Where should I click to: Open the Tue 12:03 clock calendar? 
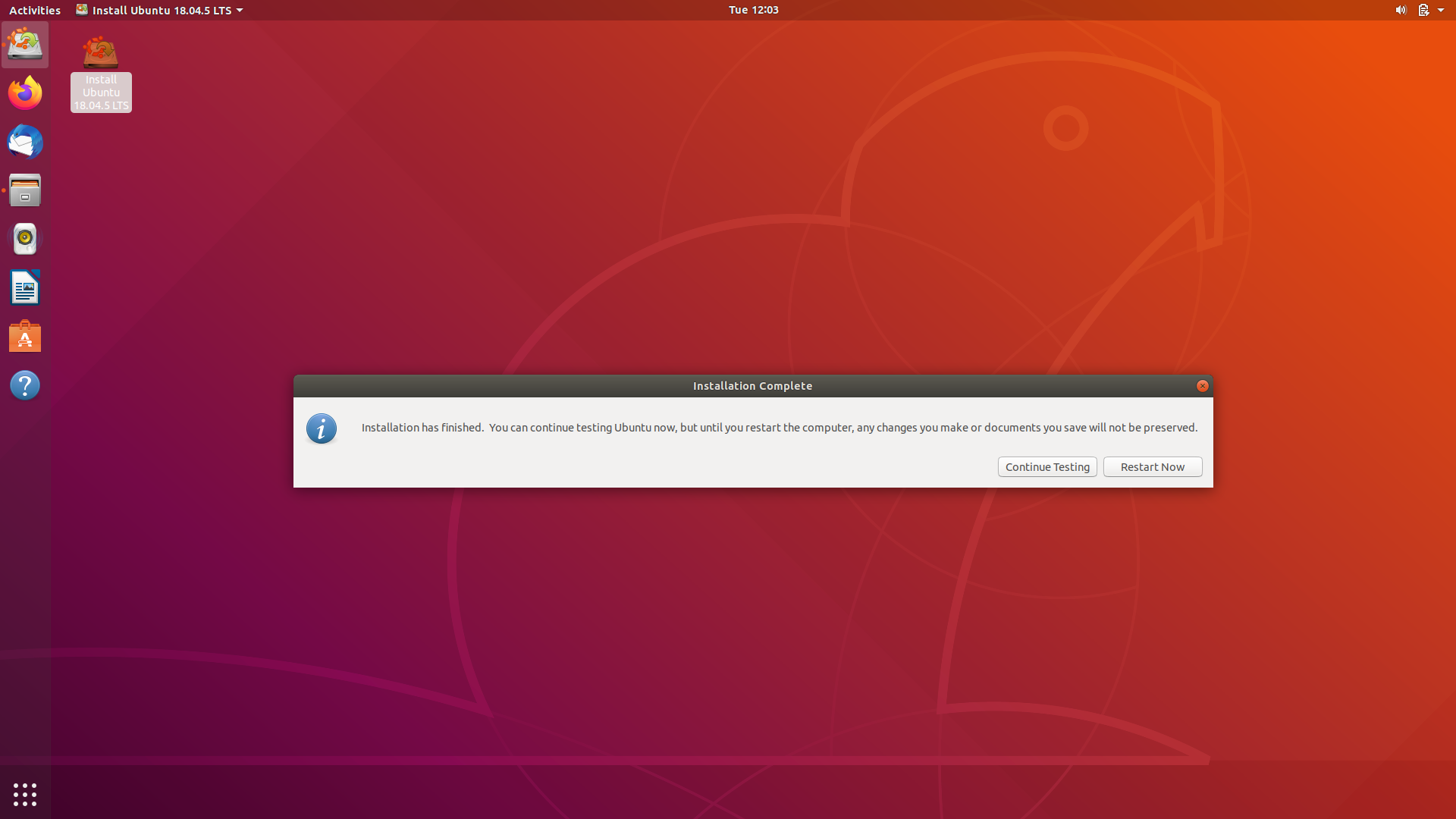[753, 10]
